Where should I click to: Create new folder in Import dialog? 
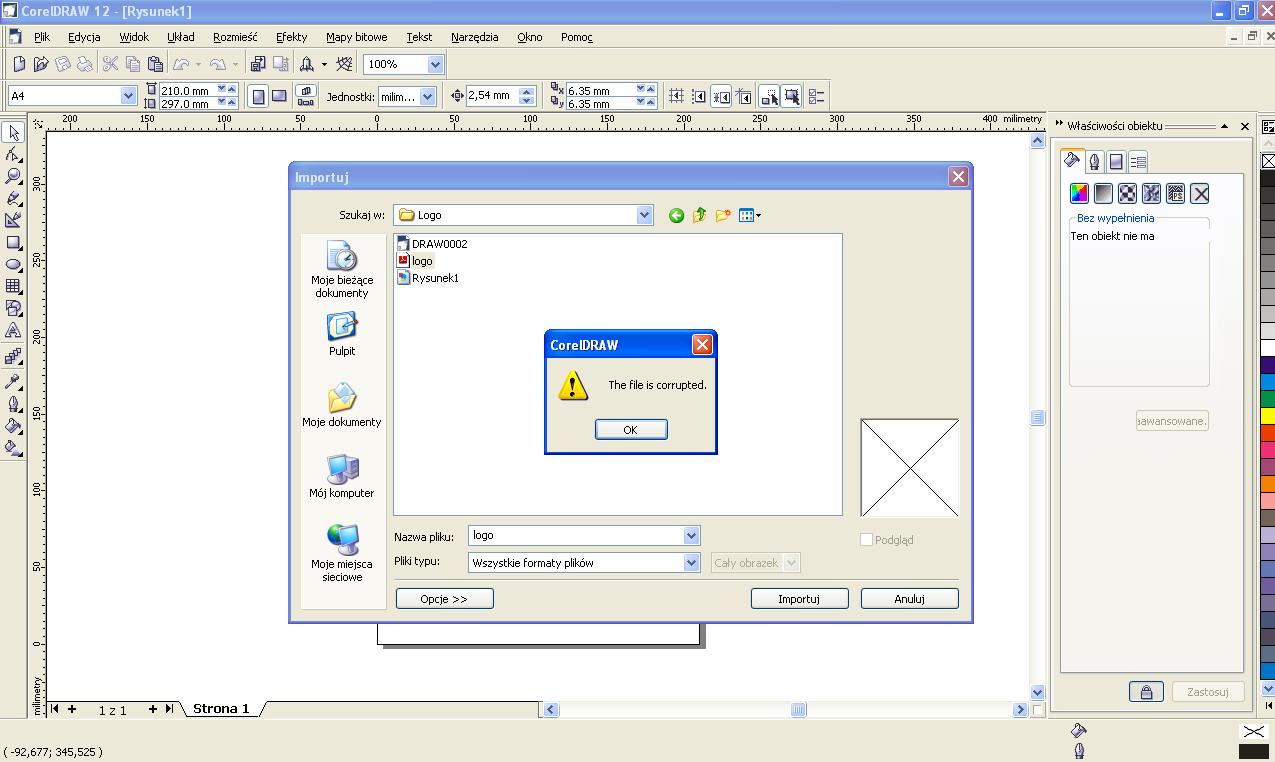[722, 215]
